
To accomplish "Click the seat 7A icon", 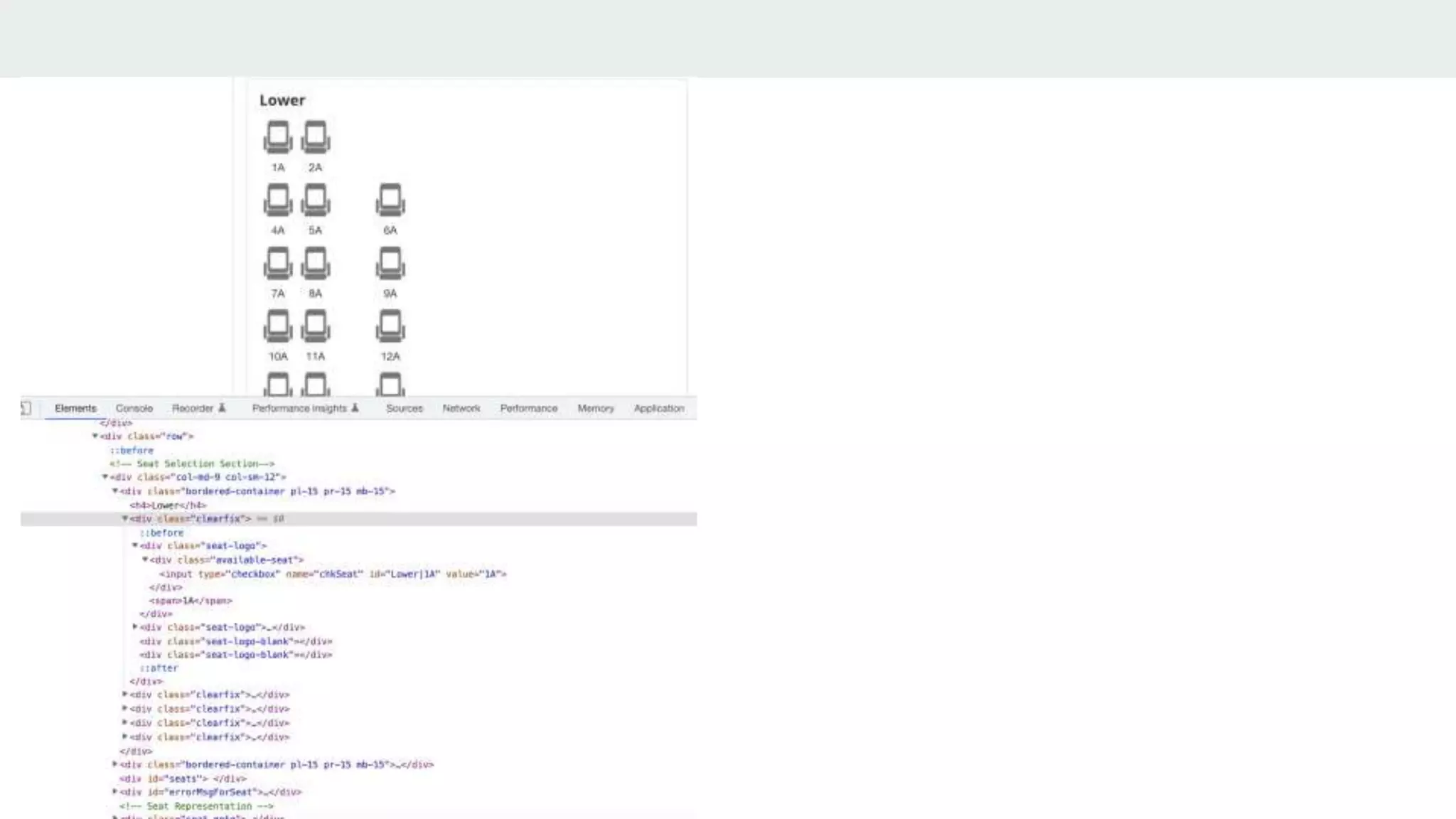I will [277, 263].
